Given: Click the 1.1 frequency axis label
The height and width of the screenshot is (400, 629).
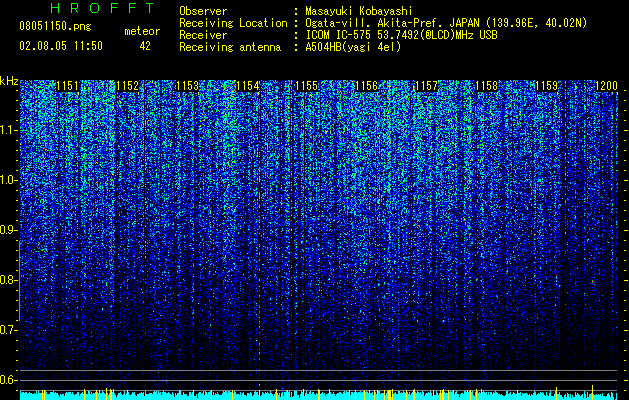Looking at the screenshot, I should 8,130.
